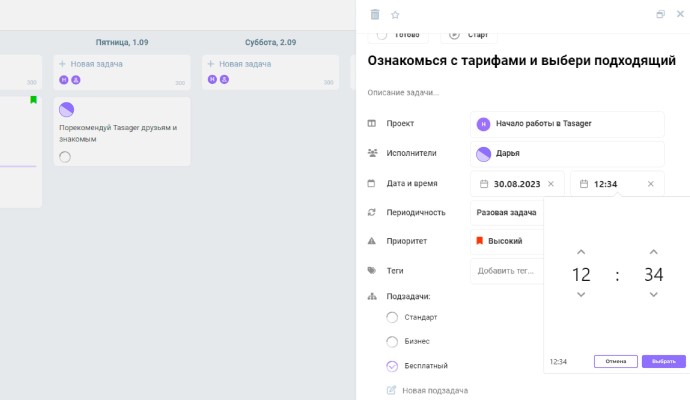The height and width of the screenshot is (400, 690).
Task: Star the task as favorite
Action: click(395, 15)
